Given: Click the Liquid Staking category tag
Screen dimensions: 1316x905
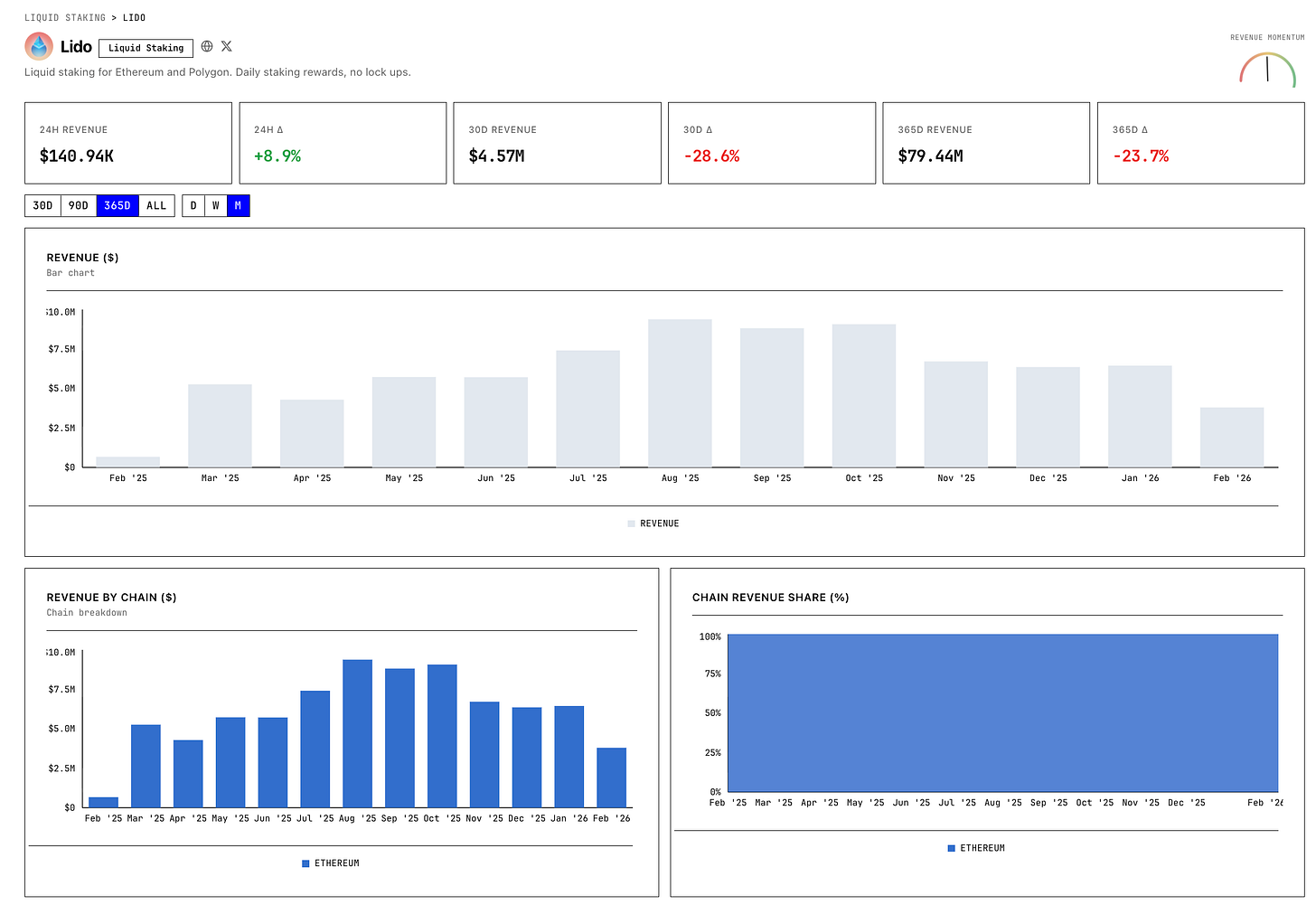Looking at the screenshot, I should (146, 48).
